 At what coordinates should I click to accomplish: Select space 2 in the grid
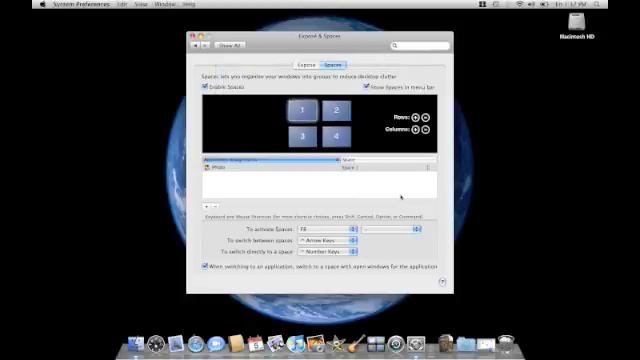[x=336, y=110]
